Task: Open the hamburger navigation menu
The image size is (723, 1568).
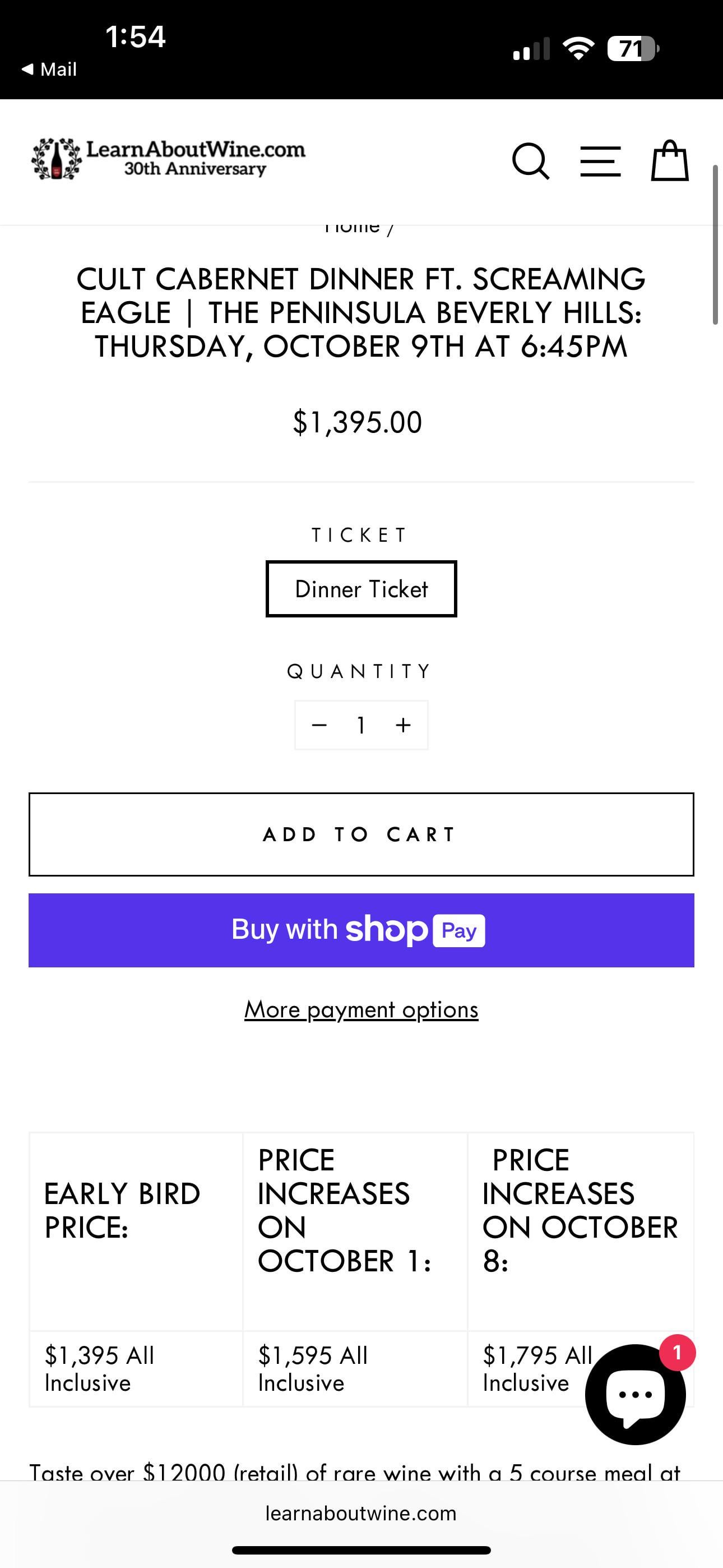Action: [600, 162]
